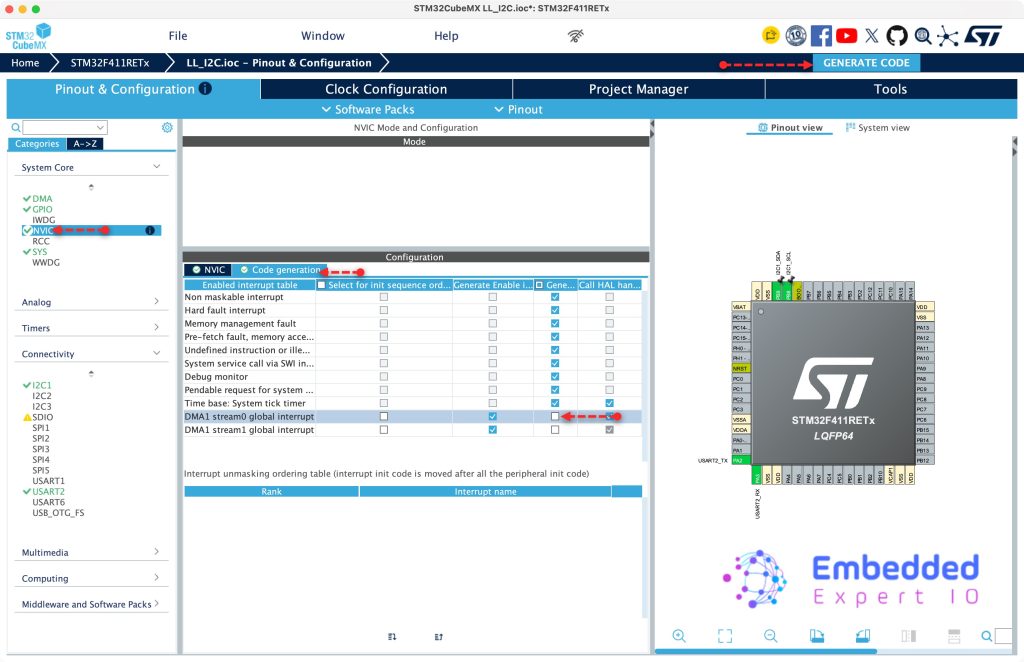Select I2C1 in the Connectivity list
The height and width of the screenshot is (662, 1024).
[42, 385]
